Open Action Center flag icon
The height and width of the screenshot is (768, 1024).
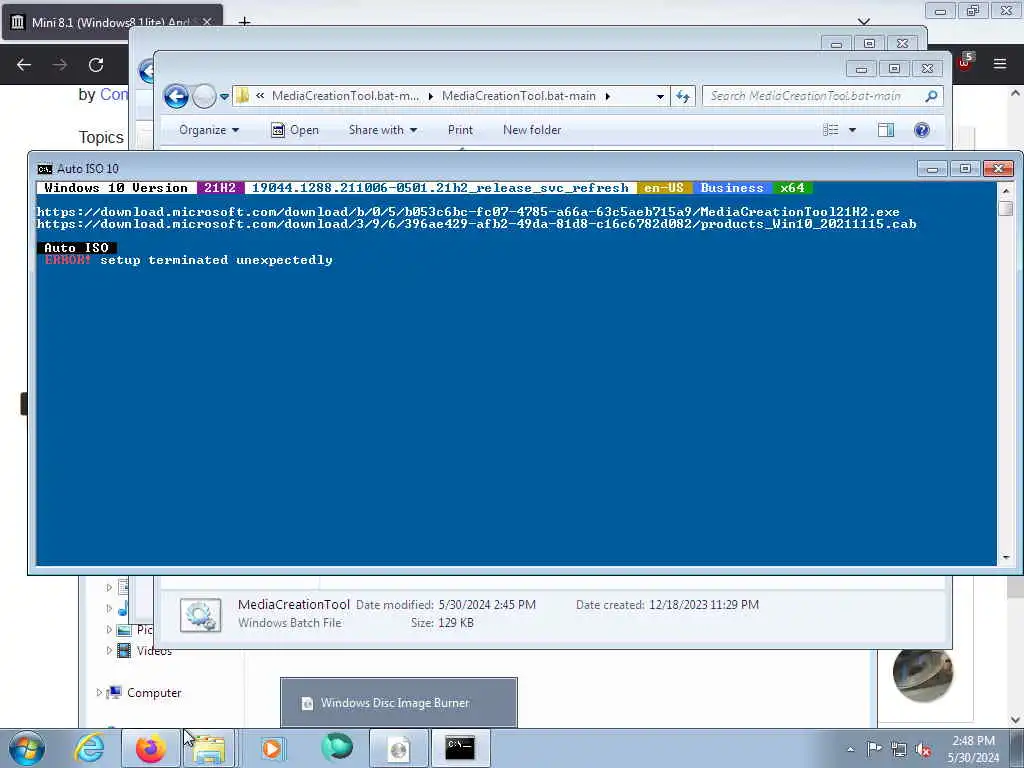pyautogui.click(x=874, y=749)
